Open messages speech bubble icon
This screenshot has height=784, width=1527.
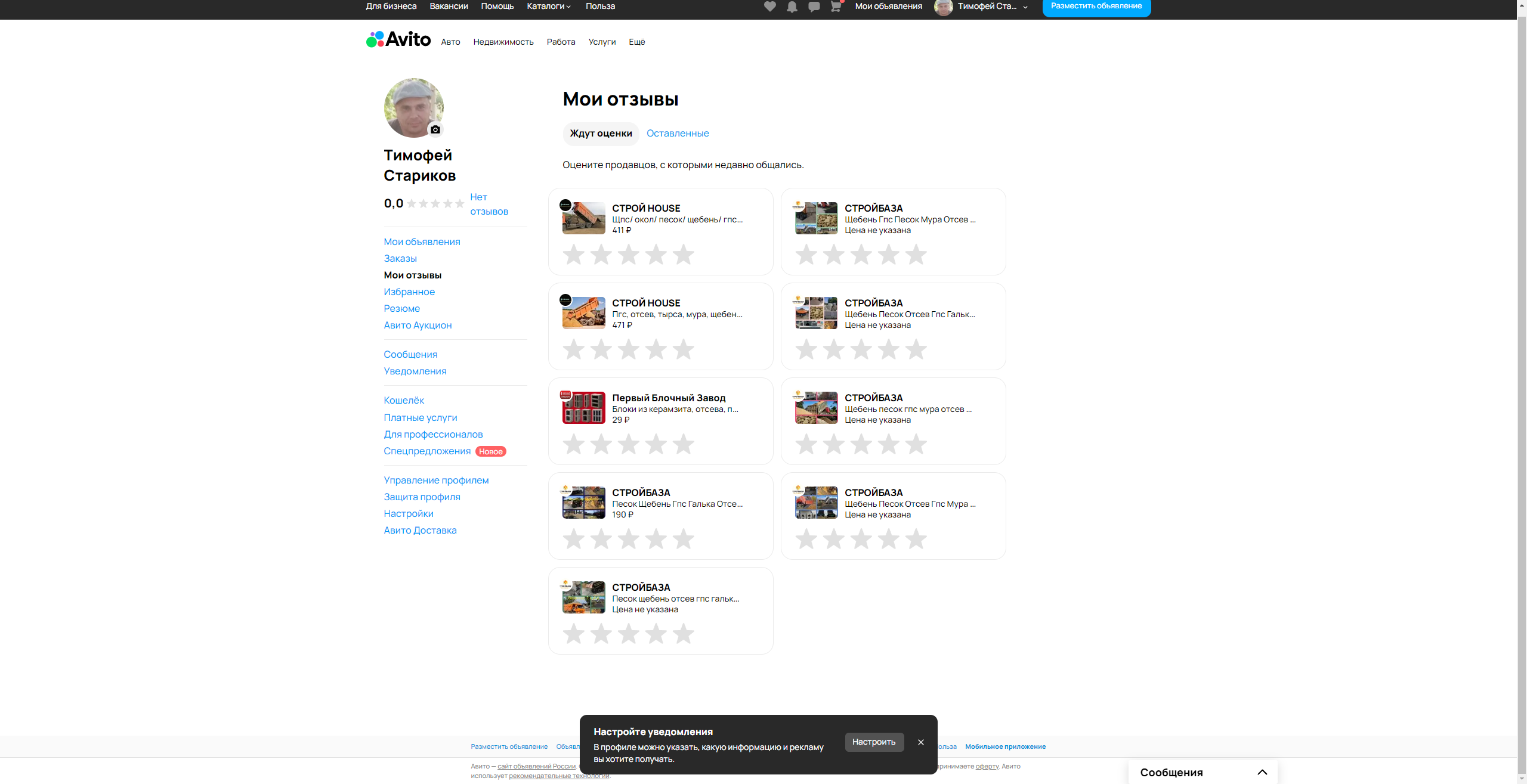pos(814,7)
